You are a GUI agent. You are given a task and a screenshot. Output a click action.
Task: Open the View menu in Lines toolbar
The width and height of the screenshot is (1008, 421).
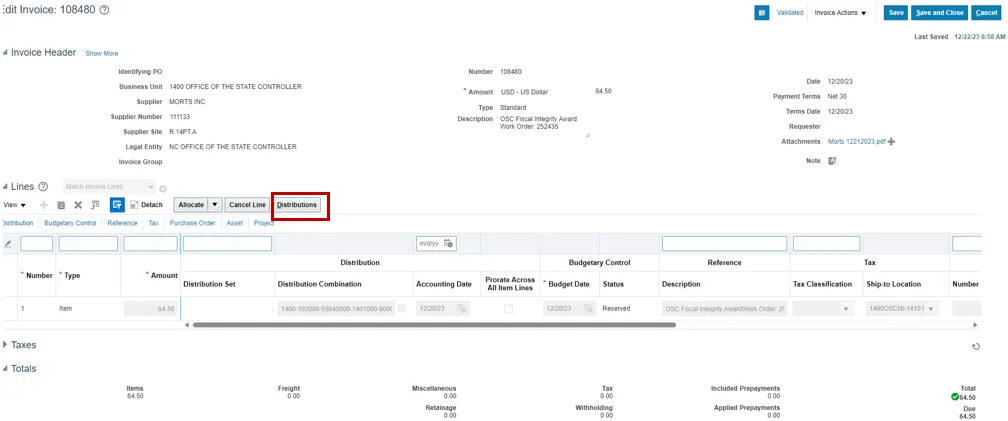(14, 205)
